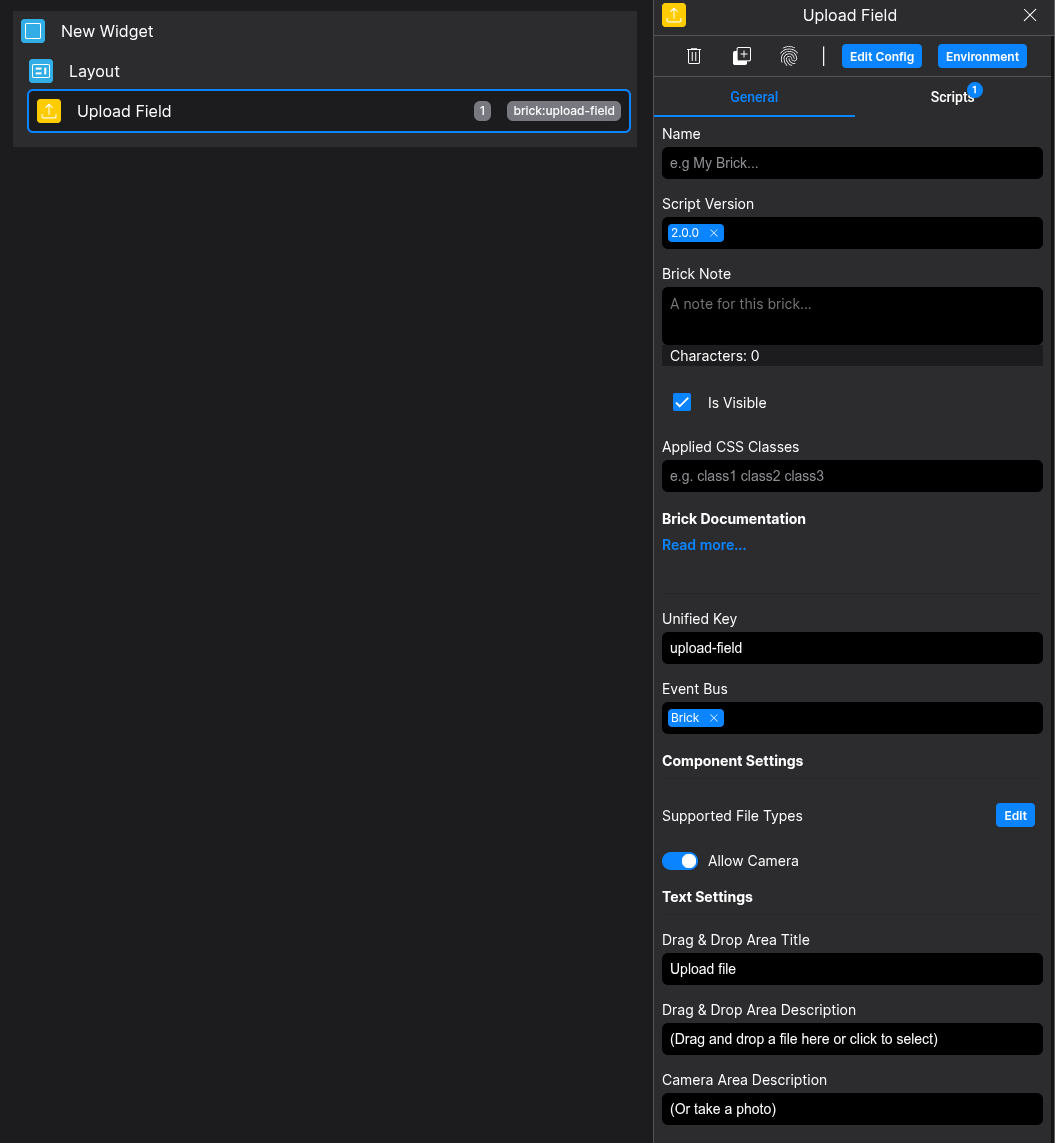Disable the Allow Camera toggle
The image size is (1055, 1143).
[x=680, y=861]
